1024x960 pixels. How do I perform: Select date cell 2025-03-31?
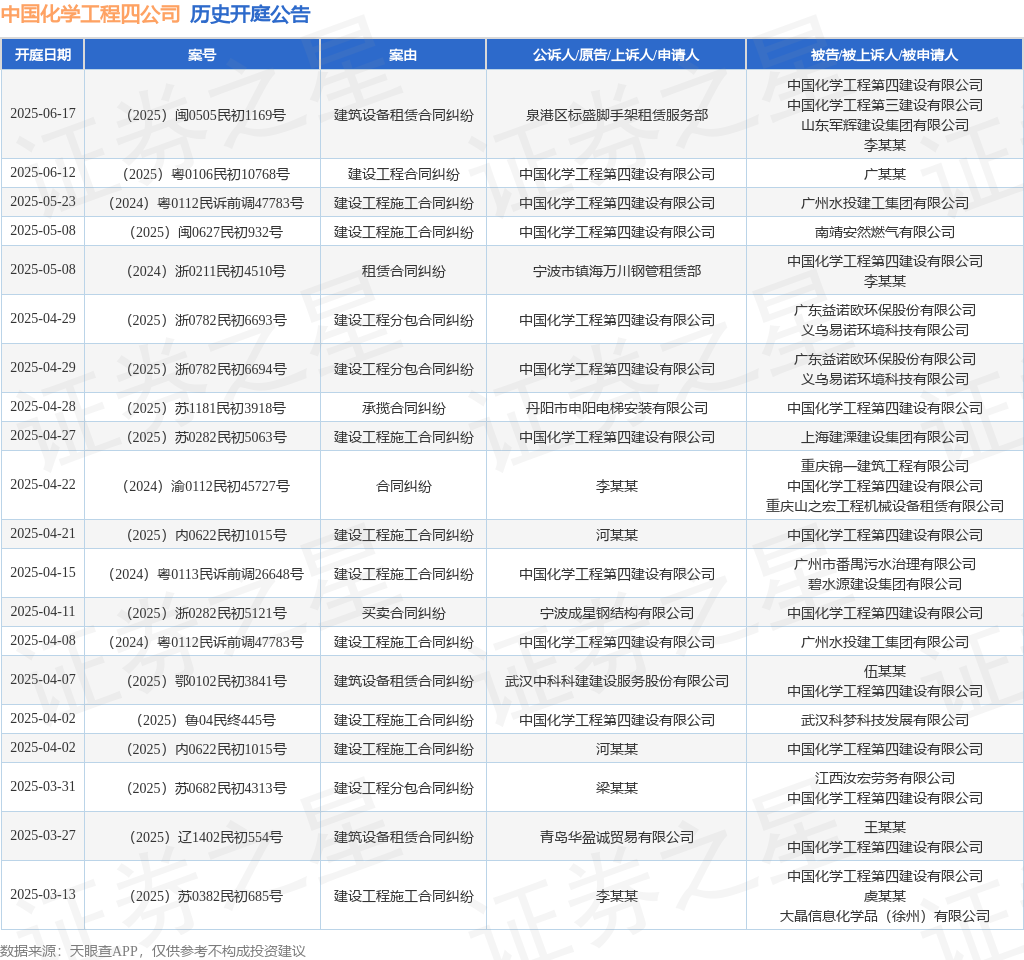pos(42,786)
